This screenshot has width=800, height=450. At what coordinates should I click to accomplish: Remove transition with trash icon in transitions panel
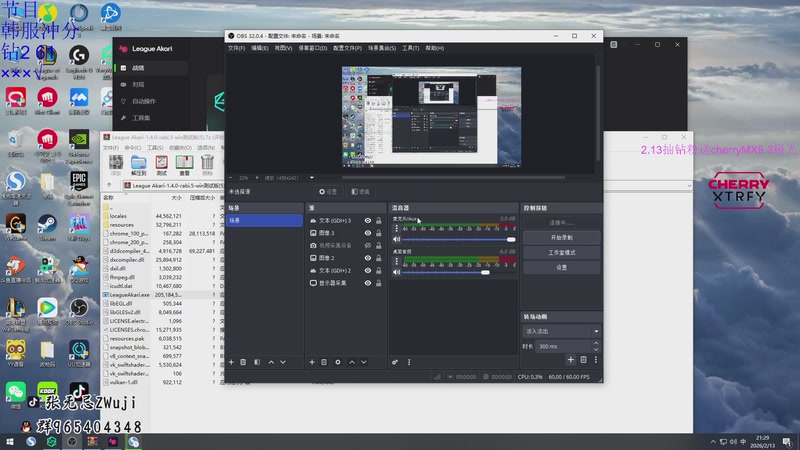coord(584,360)
